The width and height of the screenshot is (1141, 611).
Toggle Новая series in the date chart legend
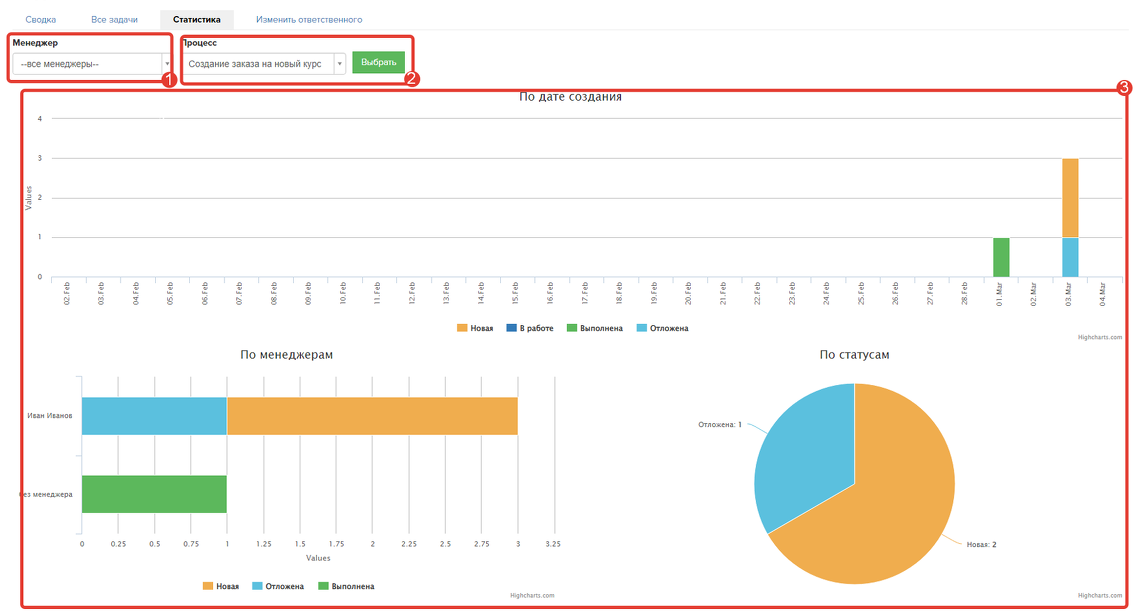pos(475,328)
